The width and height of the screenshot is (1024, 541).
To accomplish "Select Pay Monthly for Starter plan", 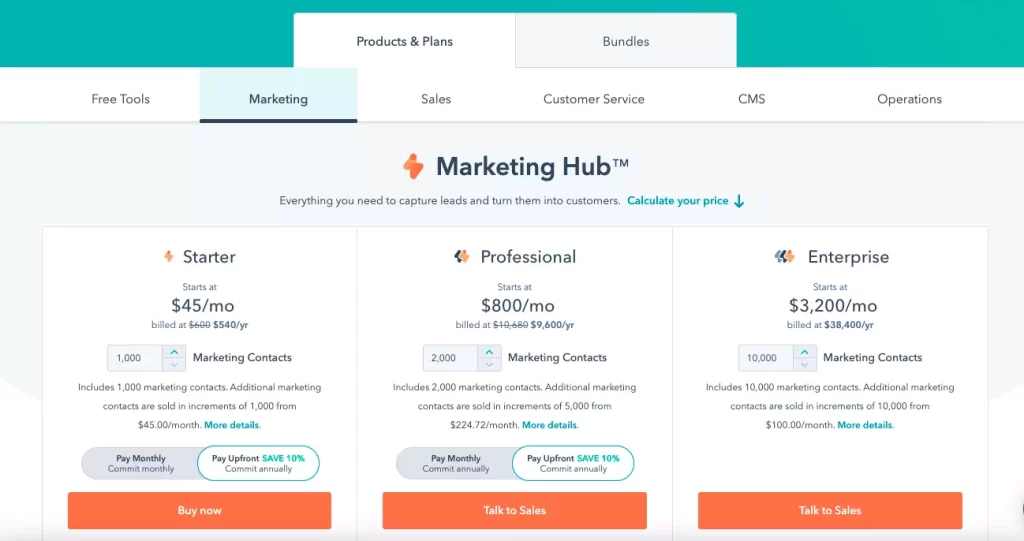I will click(x=141, y=463).
